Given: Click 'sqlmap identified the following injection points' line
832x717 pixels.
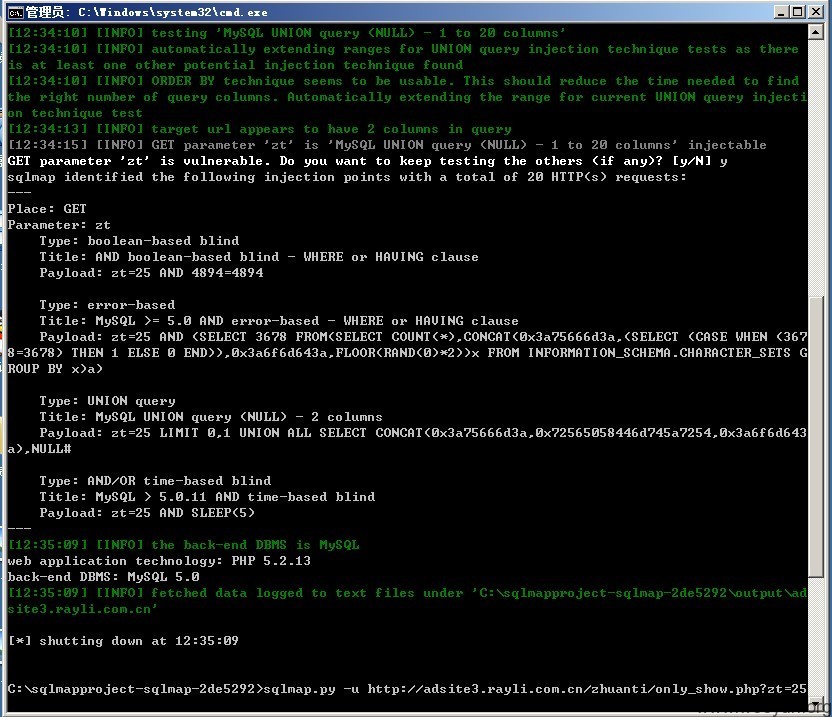Looking at the screenshot, I should tap(347, 177).
